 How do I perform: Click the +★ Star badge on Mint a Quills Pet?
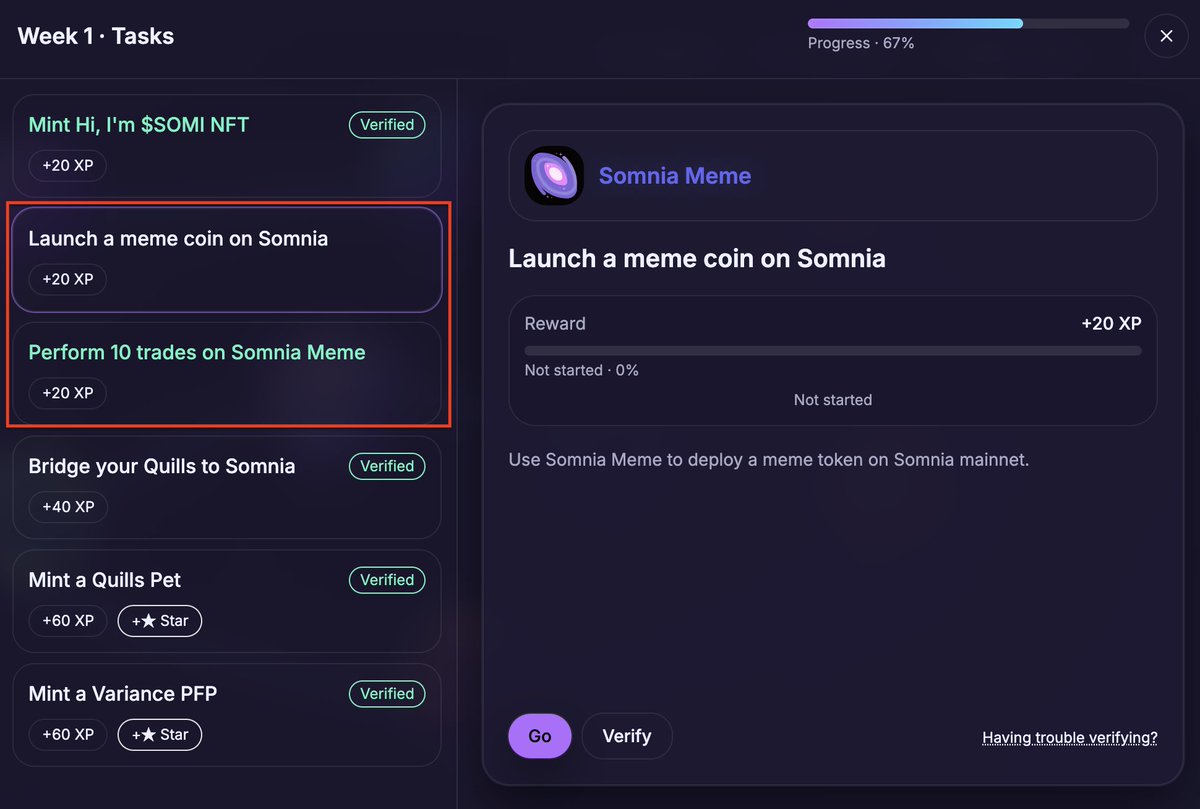pyautogui.click(x=160, y=621)
